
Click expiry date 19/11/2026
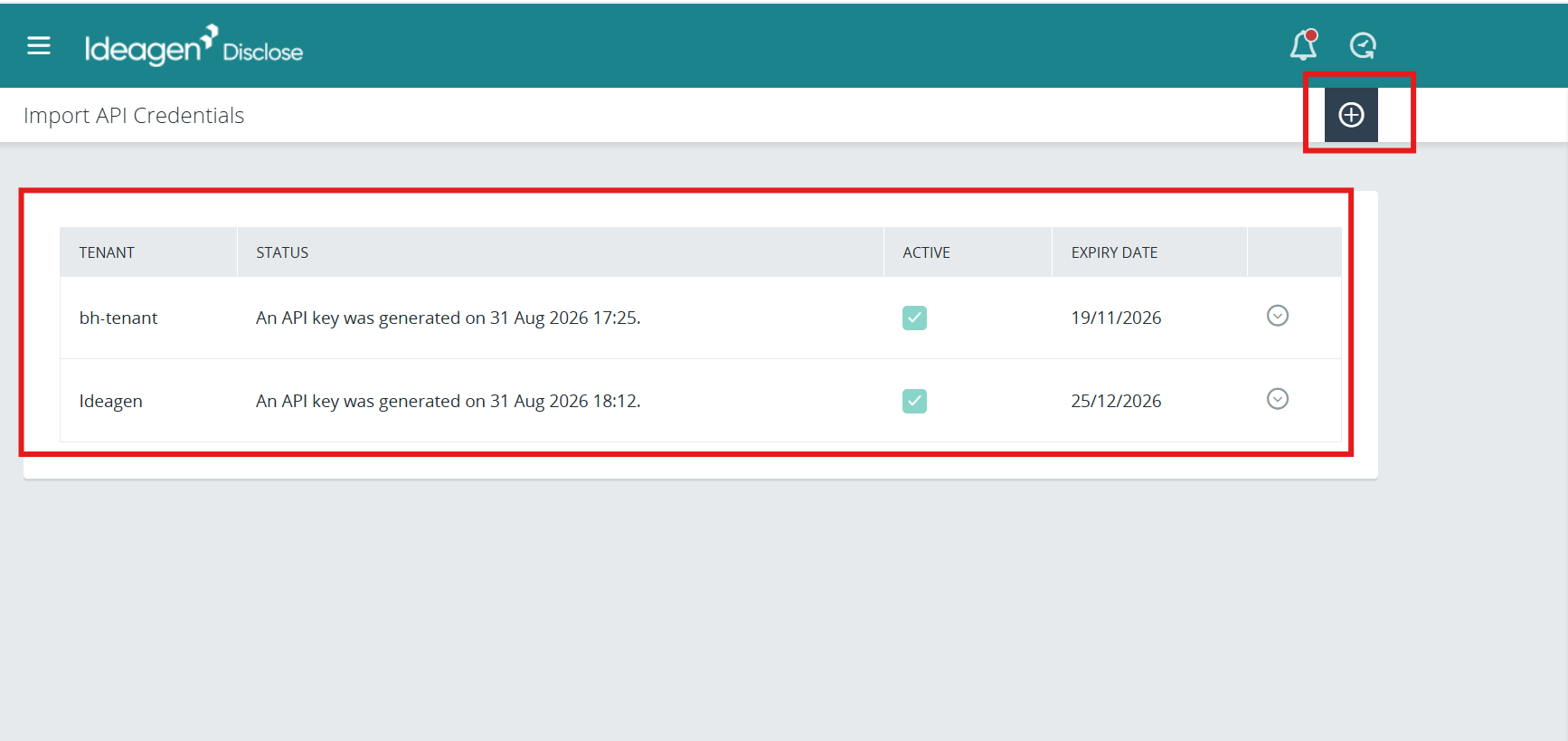(1116, 318)
